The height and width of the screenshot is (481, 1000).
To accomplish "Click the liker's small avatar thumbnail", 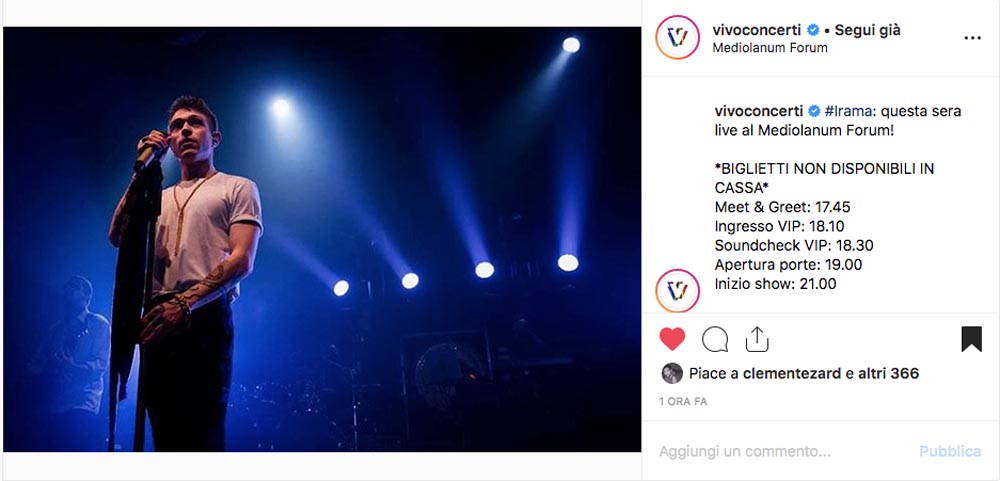I will (x=672, y=373).
